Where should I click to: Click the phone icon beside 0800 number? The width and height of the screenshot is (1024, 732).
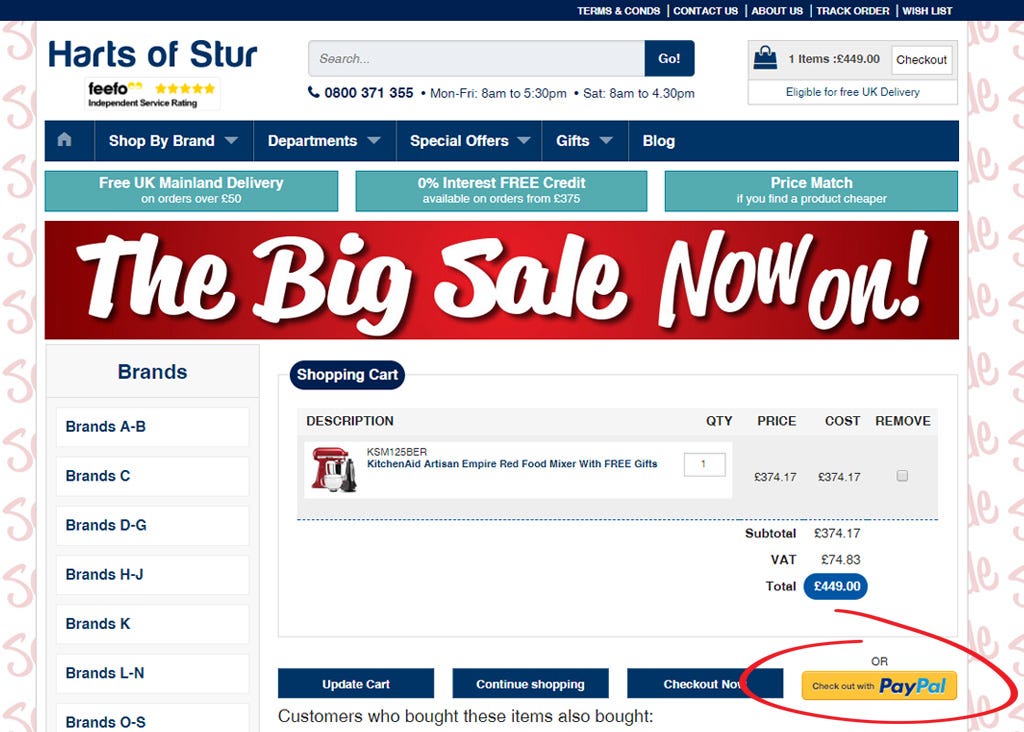point(313,92)
